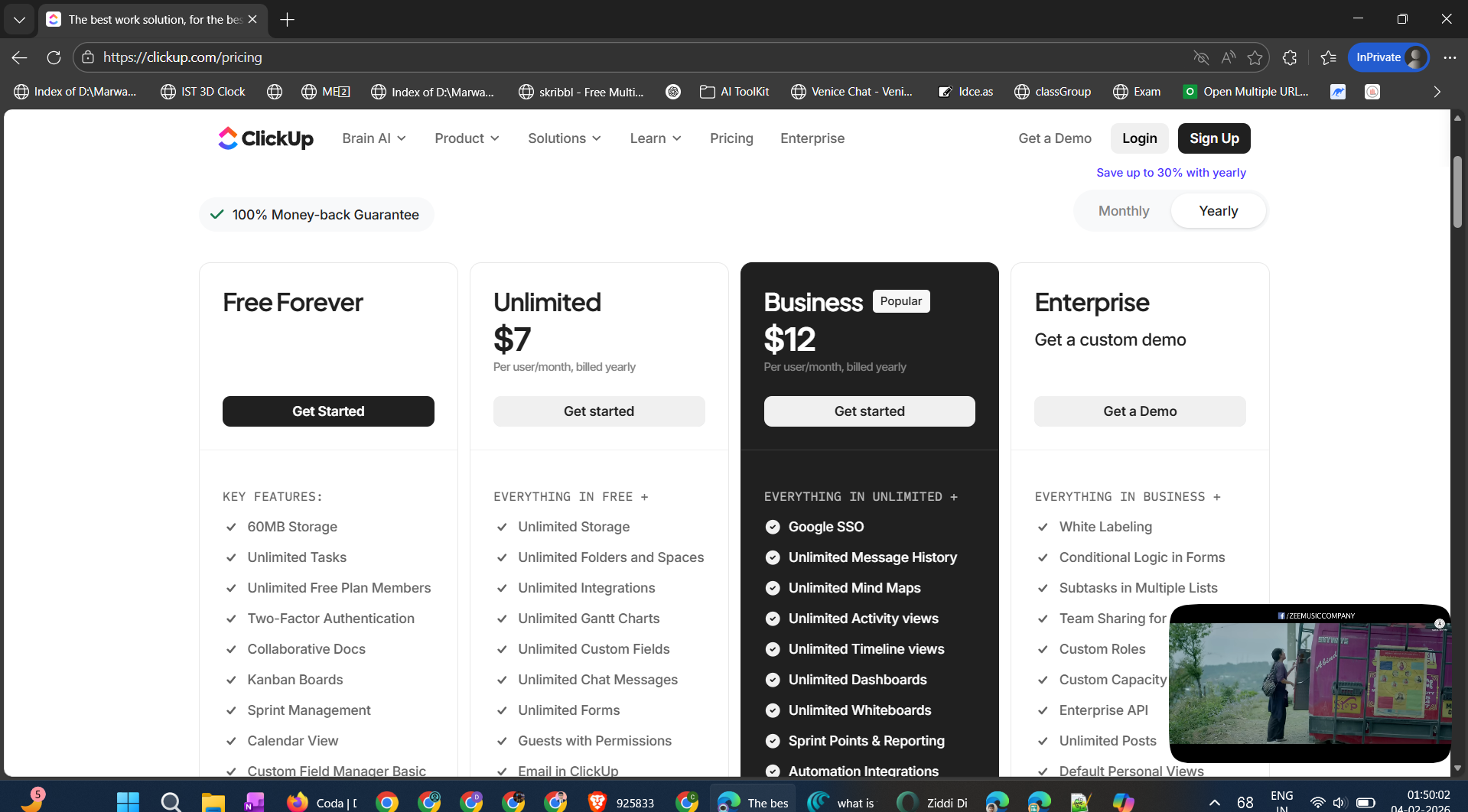The image size is (1468, 812).
Task: Go to Enterprise nav item
Action: pos(812,138)
